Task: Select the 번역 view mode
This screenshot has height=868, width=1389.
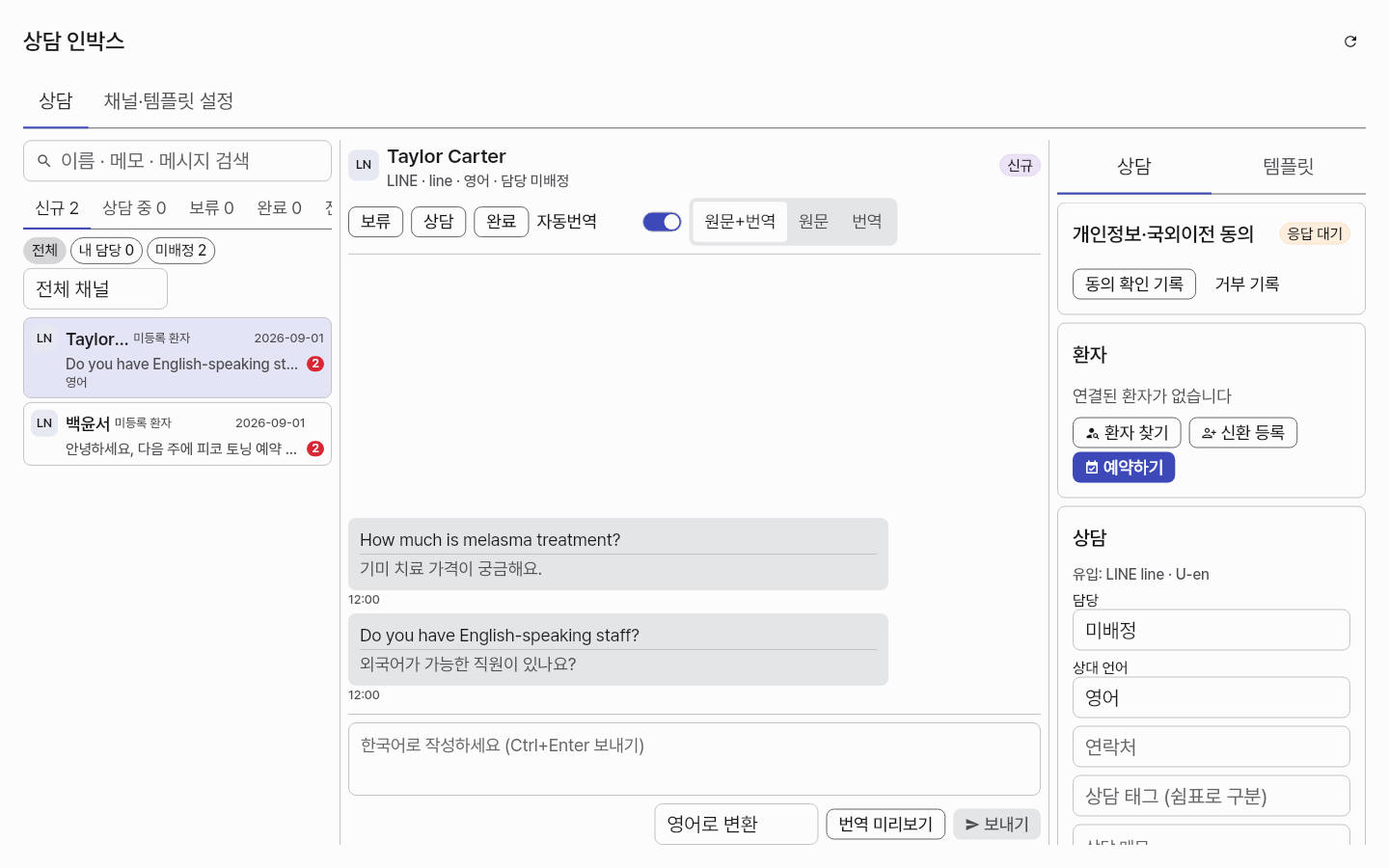Action: (x=867, y=222)
